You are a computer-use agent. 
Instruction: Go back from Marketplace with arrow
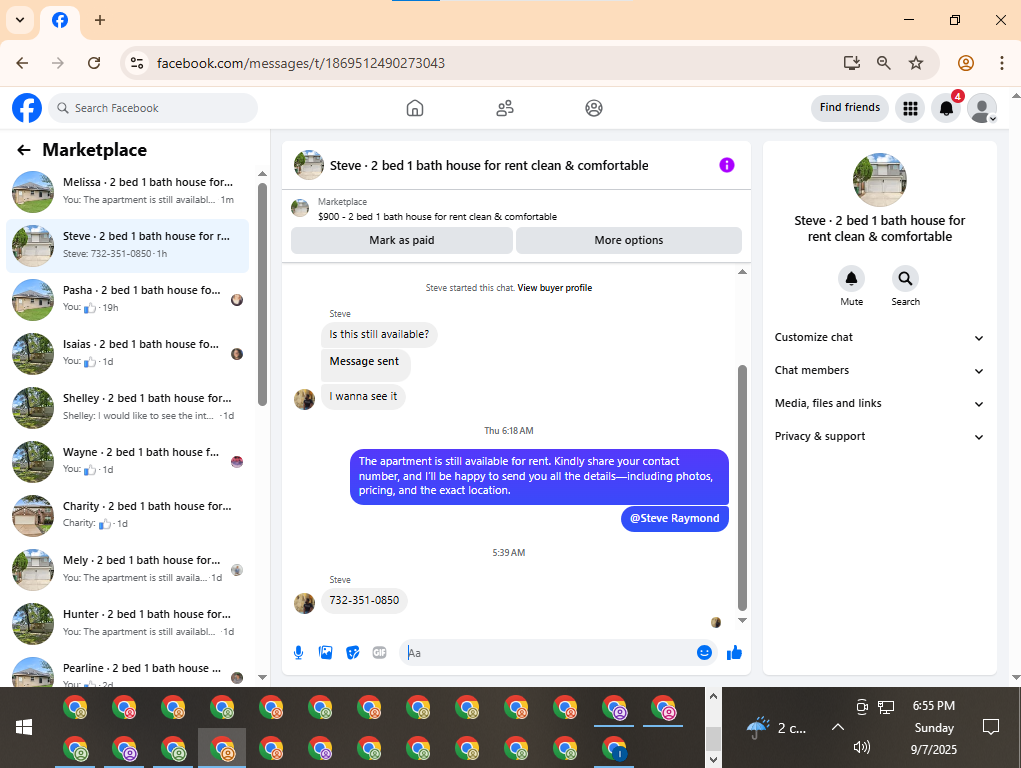pyautogui.click(x=24, y=150)
